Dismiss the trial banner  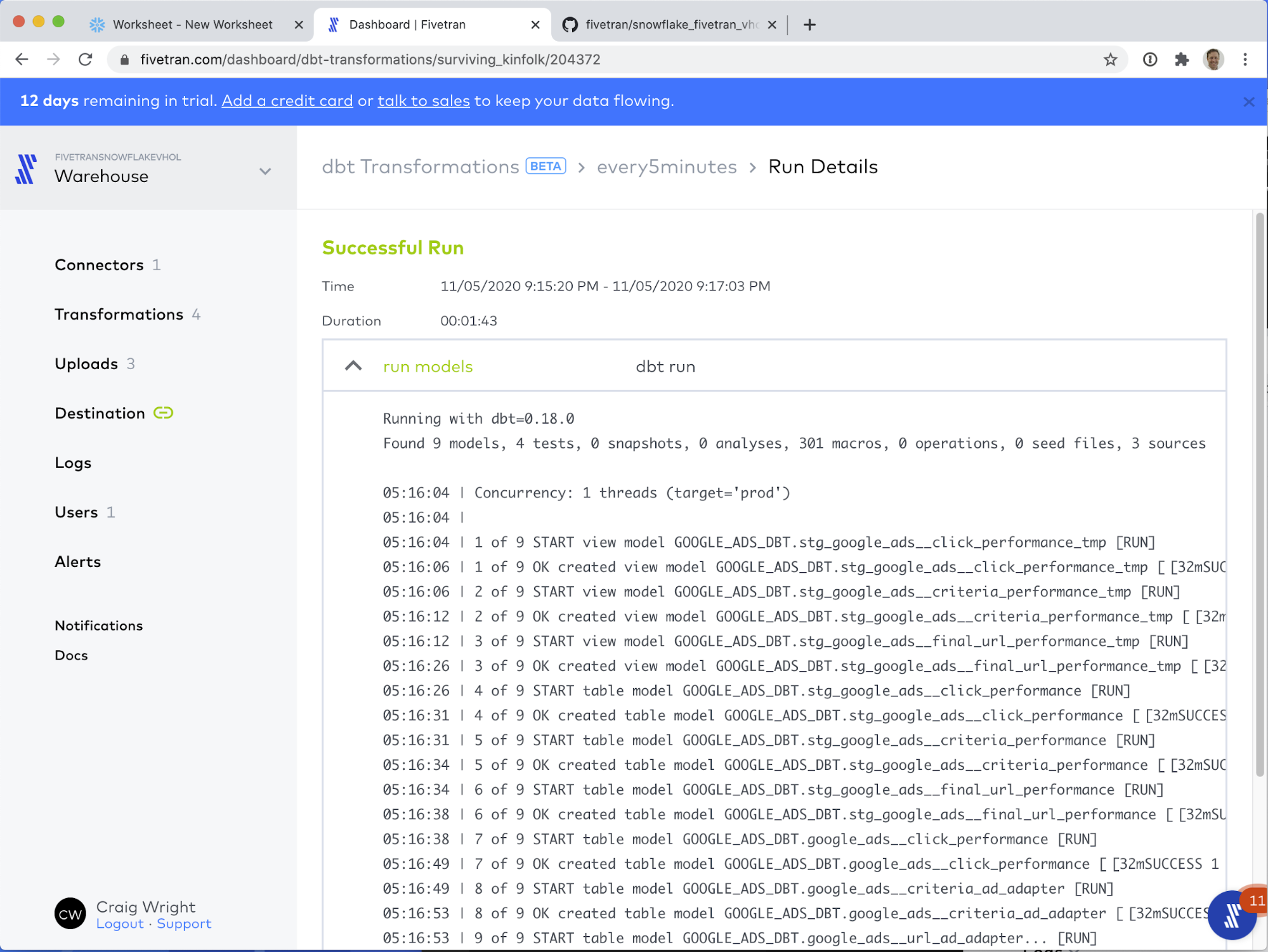(1248, 101)
